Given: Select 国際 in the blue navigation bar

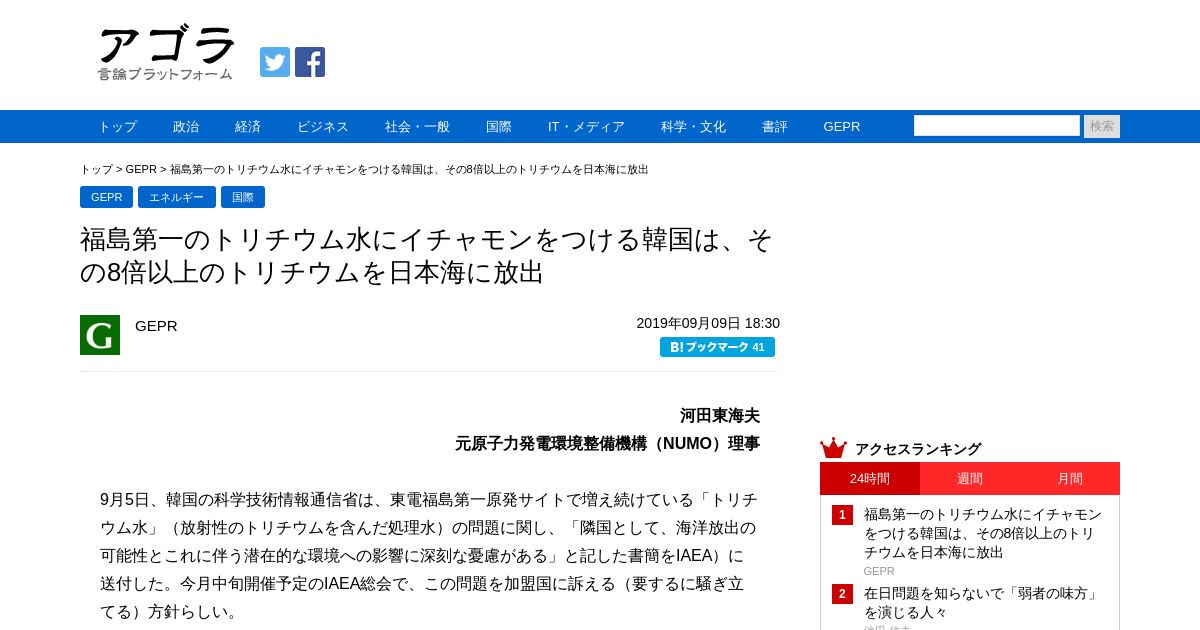Looking at the screenshot, I should 499,127.
